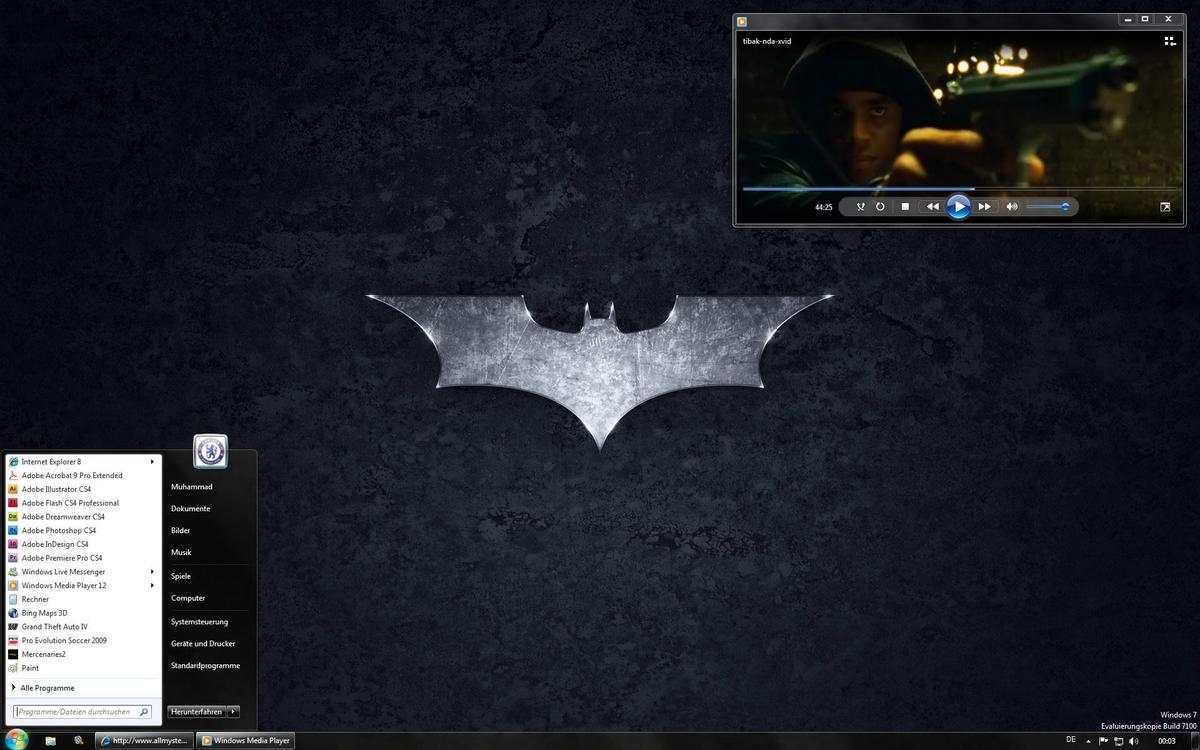
Task: Launch Adobe Illustrator CS4
Action: [56, 490]
